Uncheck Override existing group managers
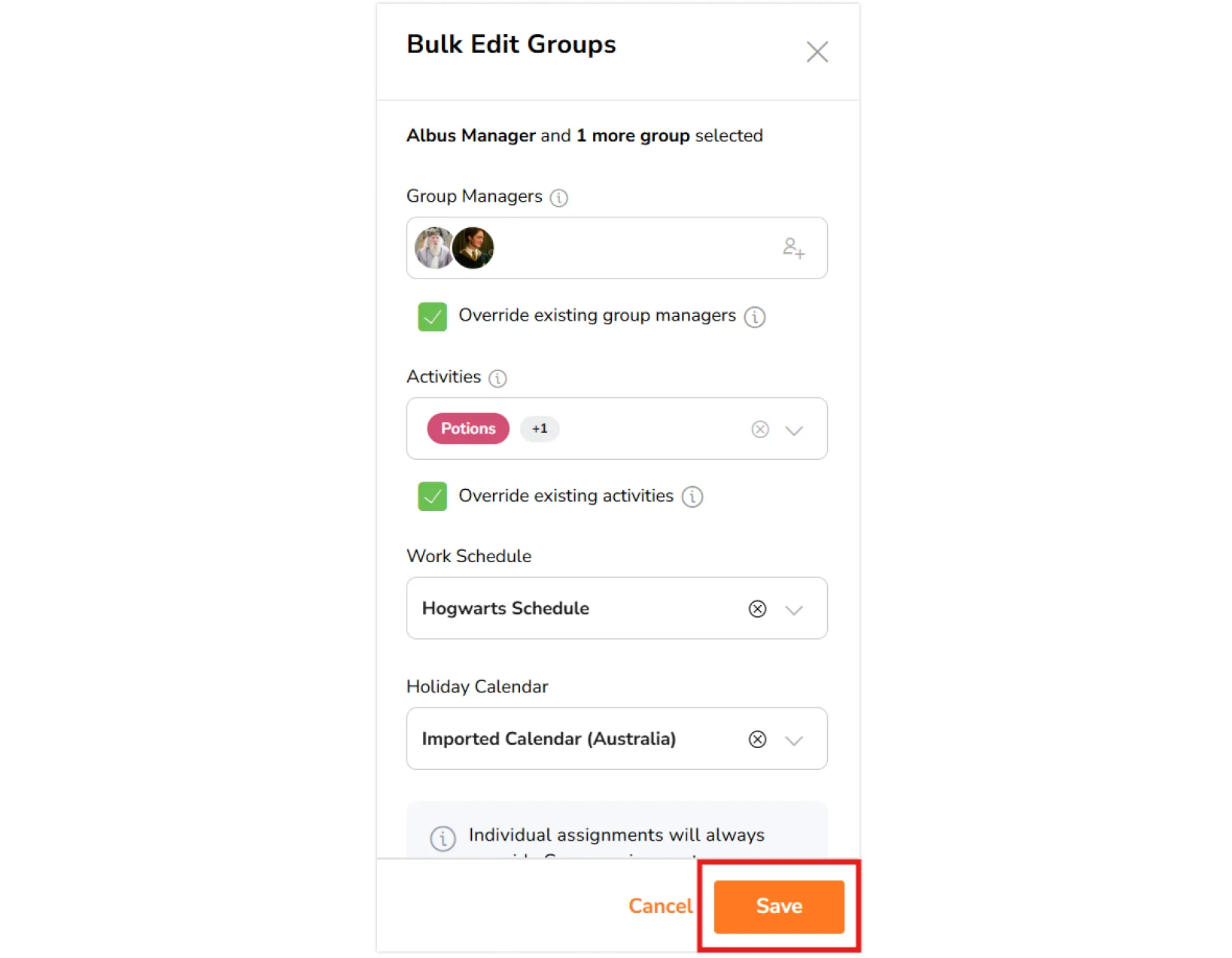This screenshot has height=958, width=1232. coord(433,317)
